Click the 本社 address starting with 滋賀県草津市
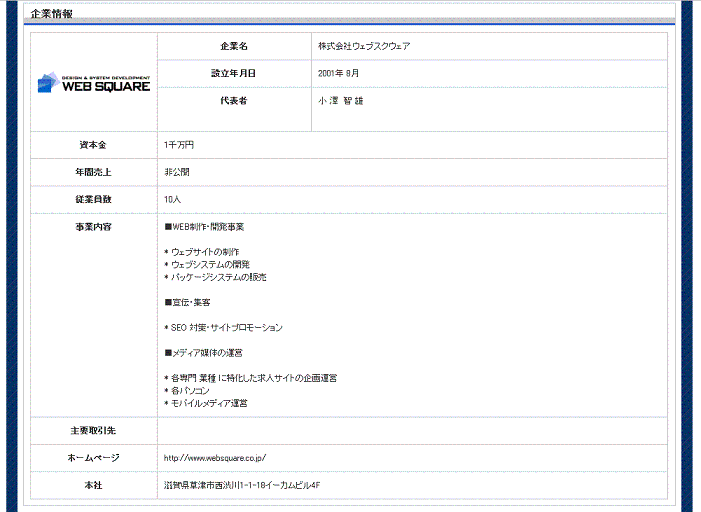This screenshot has width=701, height=512. click(x=242, y=485)
